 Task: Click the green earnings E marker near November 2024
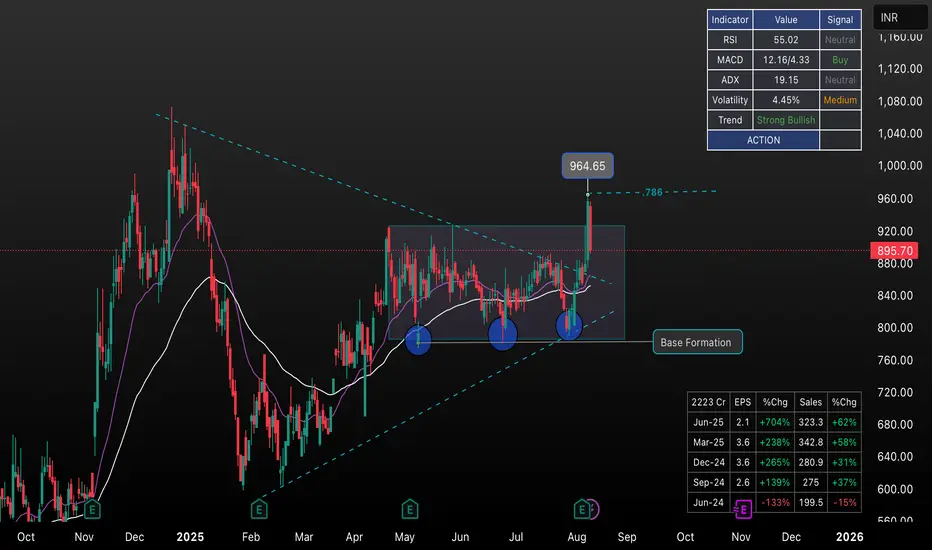click(x=92, y=510)
